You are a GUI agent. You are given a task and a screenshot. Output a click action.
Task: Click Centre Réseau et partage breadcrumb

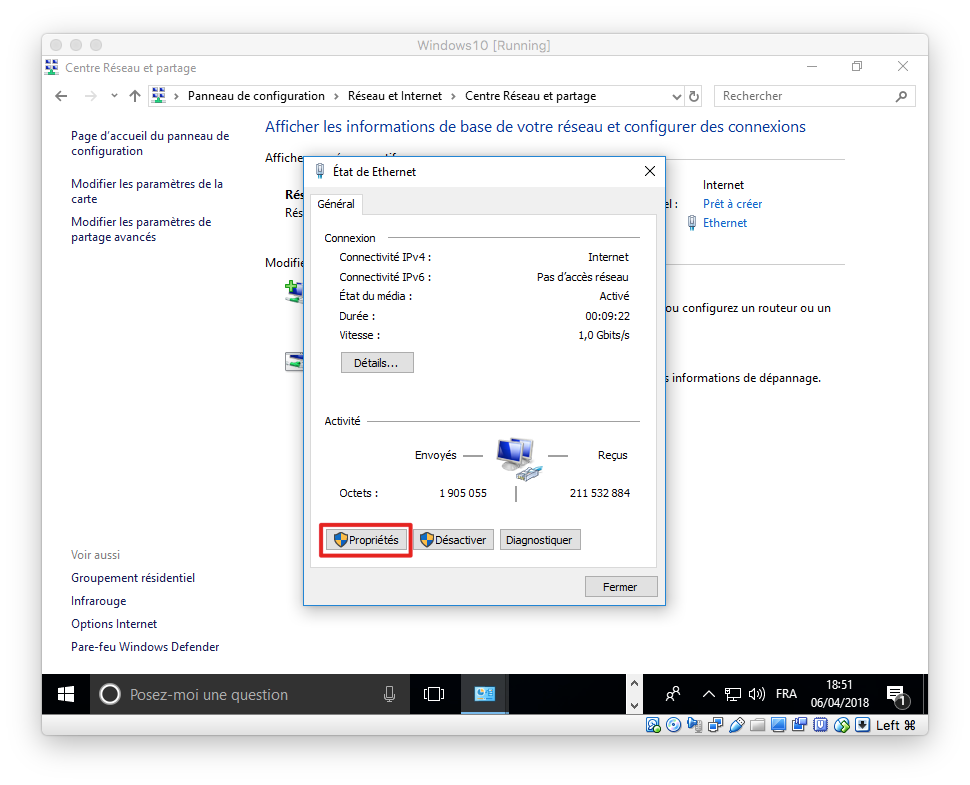531,96
